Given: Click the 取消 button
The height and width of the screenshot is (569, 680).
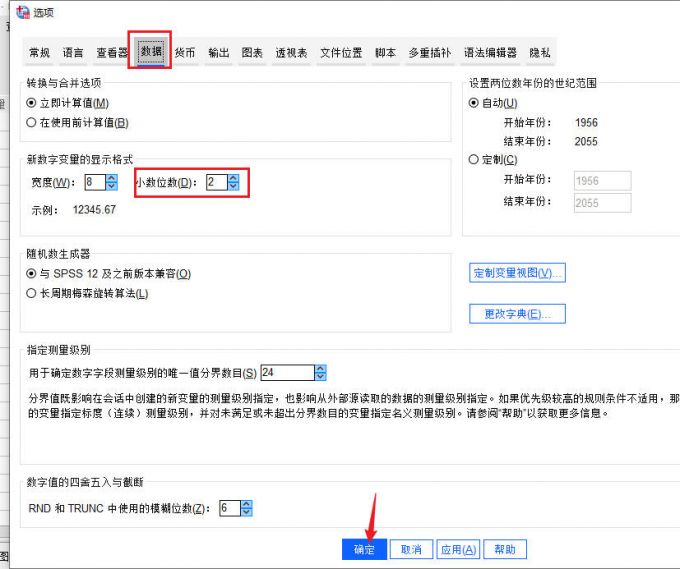Looking at the screenshot, I should (x=411, y=549).
